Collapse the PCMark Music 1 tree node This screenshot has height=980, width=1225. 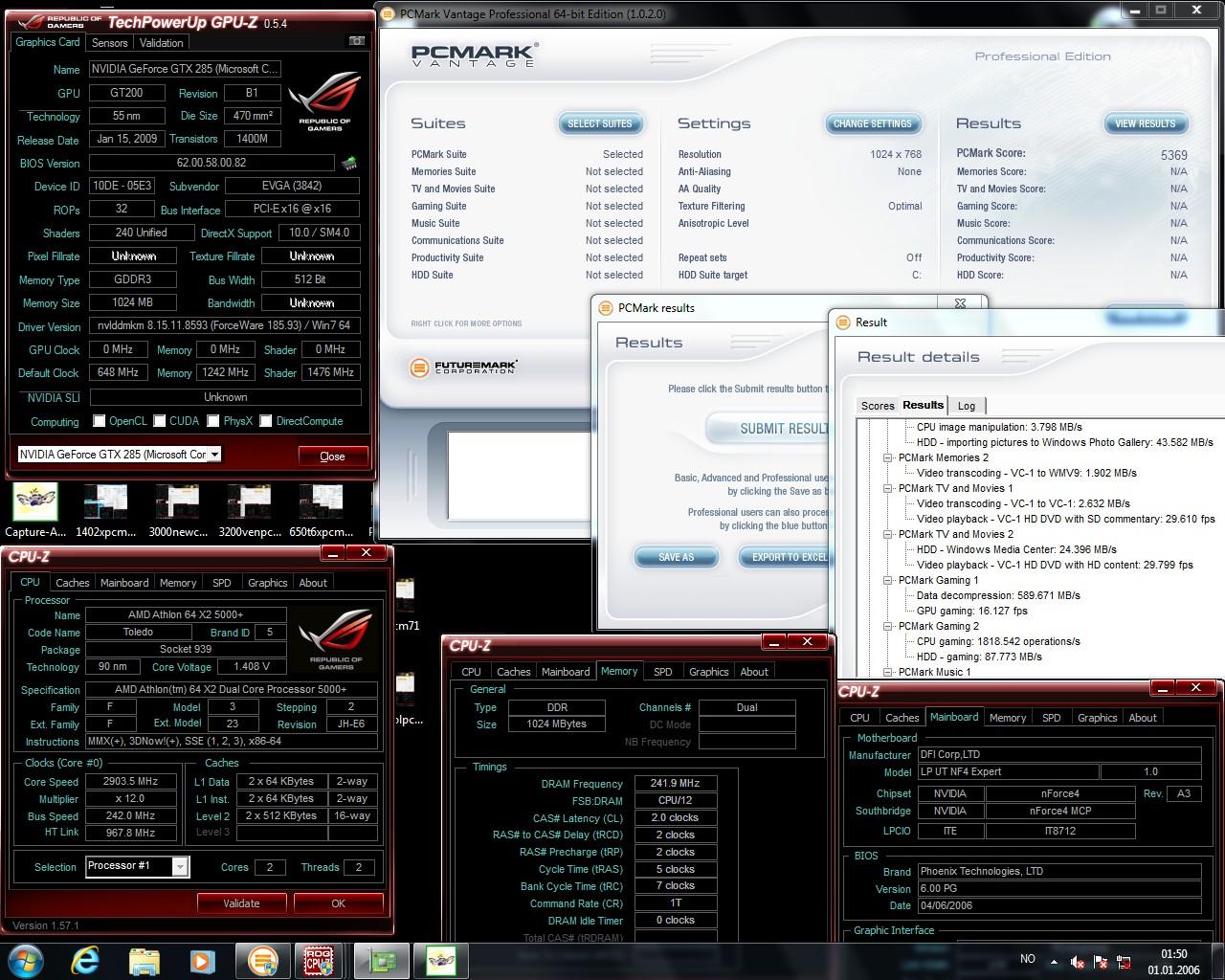point(888,672)
